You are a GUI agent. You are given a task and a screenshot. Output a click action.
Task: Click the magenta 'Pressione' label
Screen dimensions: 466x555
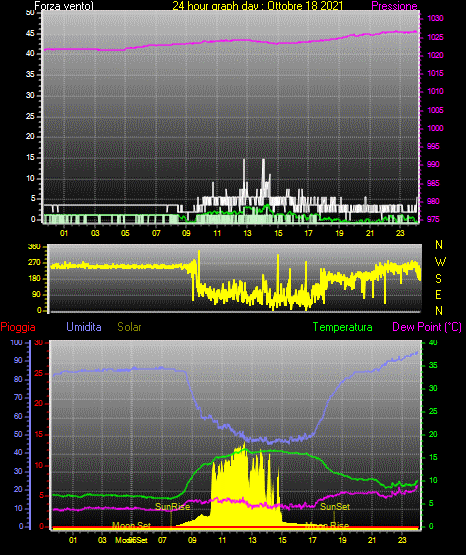(x=395, y=6)
